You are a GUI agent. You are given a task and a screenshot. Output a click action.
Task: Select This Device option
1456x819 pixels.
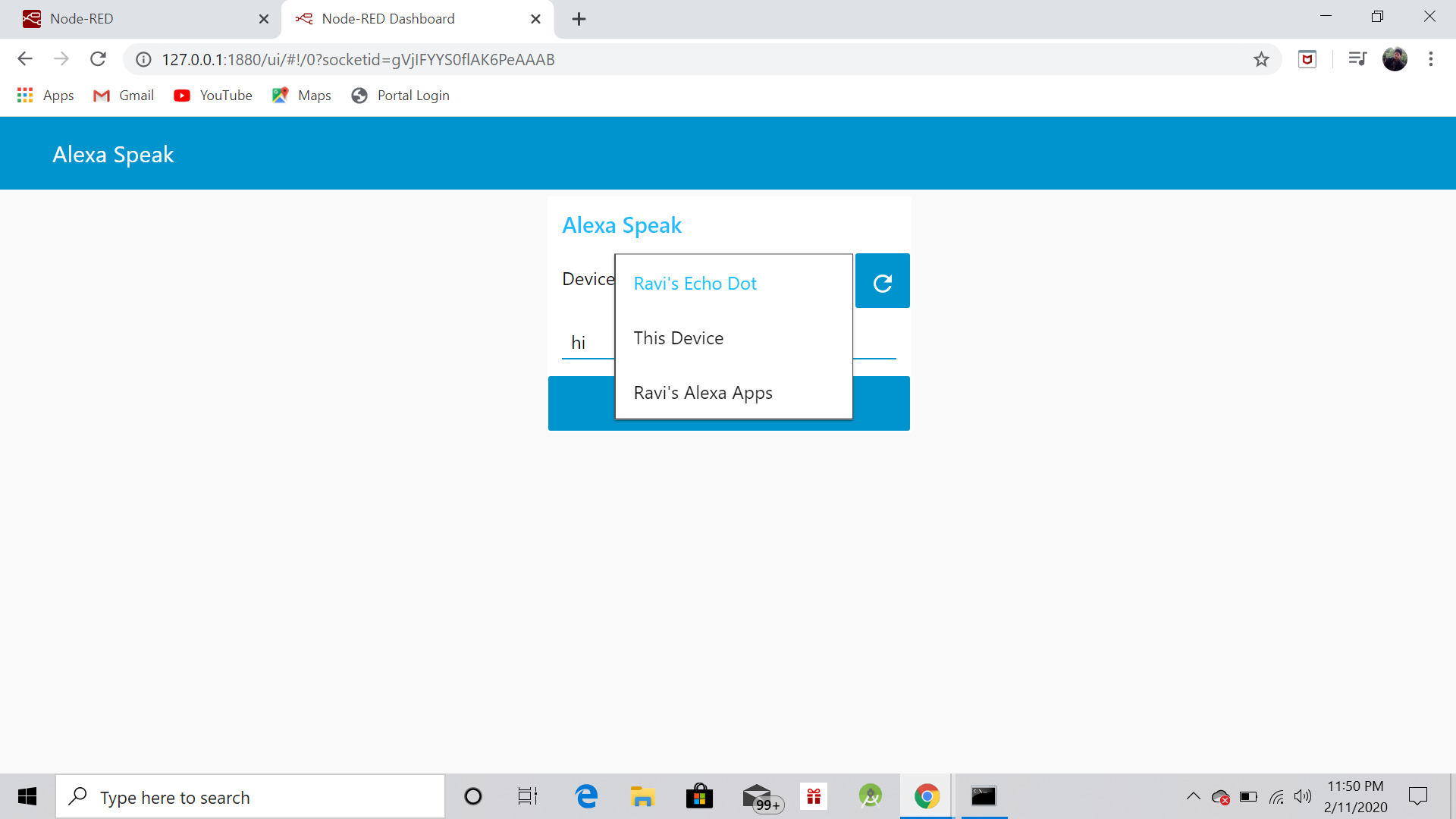point(678,337)
